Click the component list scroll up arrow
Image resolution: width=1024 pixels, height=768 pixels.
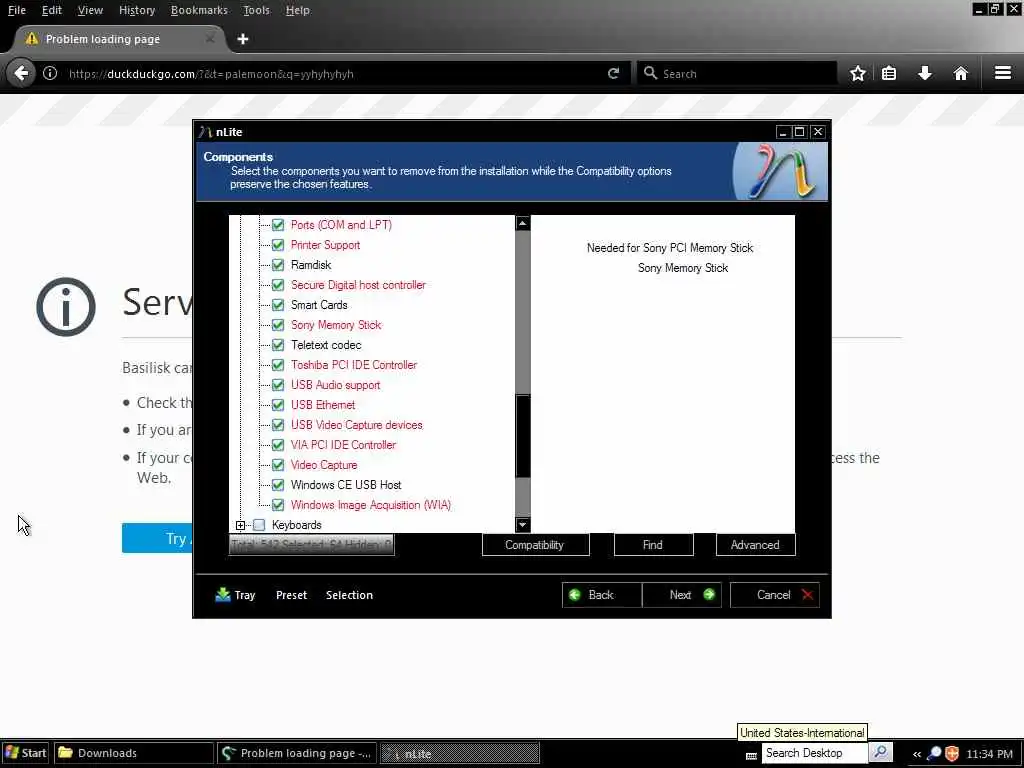coord(522,223)
